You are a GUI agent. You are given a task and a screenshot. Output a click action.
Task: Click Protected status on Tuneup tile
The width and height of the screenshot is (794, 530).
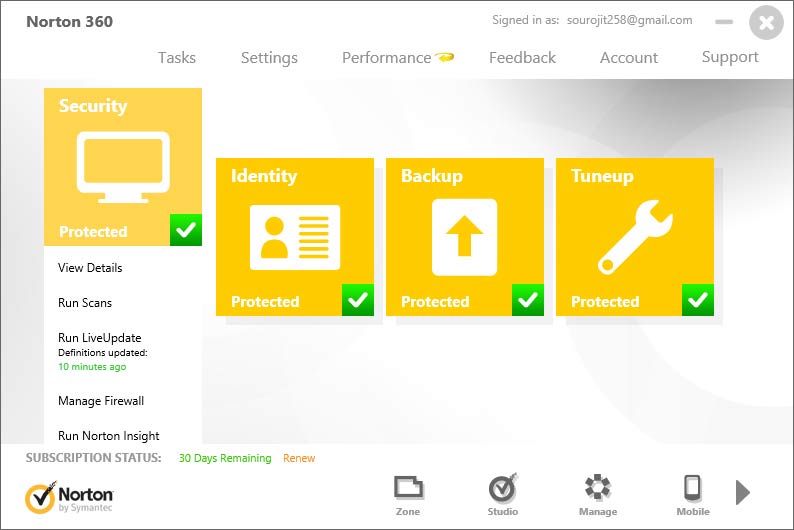click(605, 302)
